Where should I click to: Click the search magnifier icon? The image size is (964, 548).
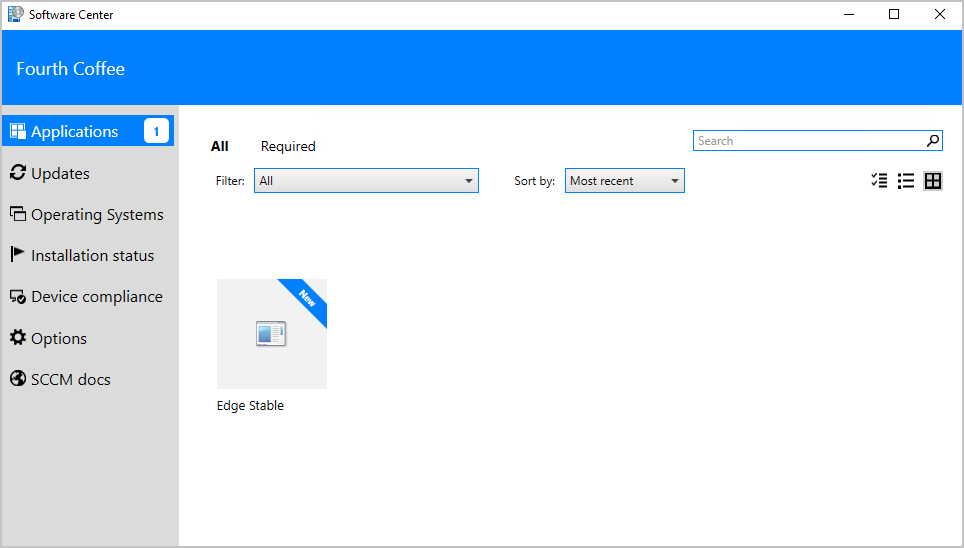pos(933,141)
